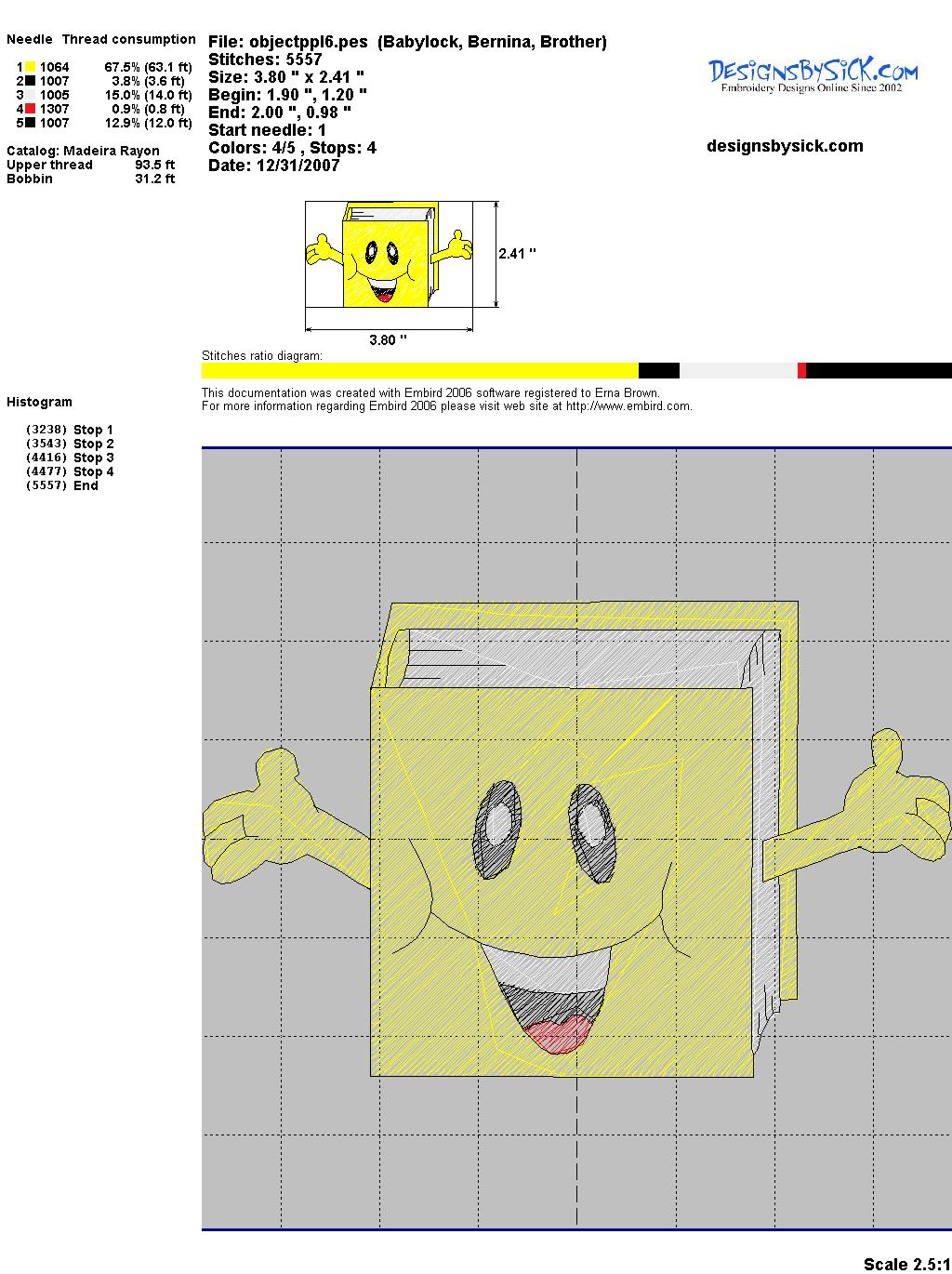952x1274 pixels.
Task: Click the black needle 2 color swatch
Action: [30, 81]
